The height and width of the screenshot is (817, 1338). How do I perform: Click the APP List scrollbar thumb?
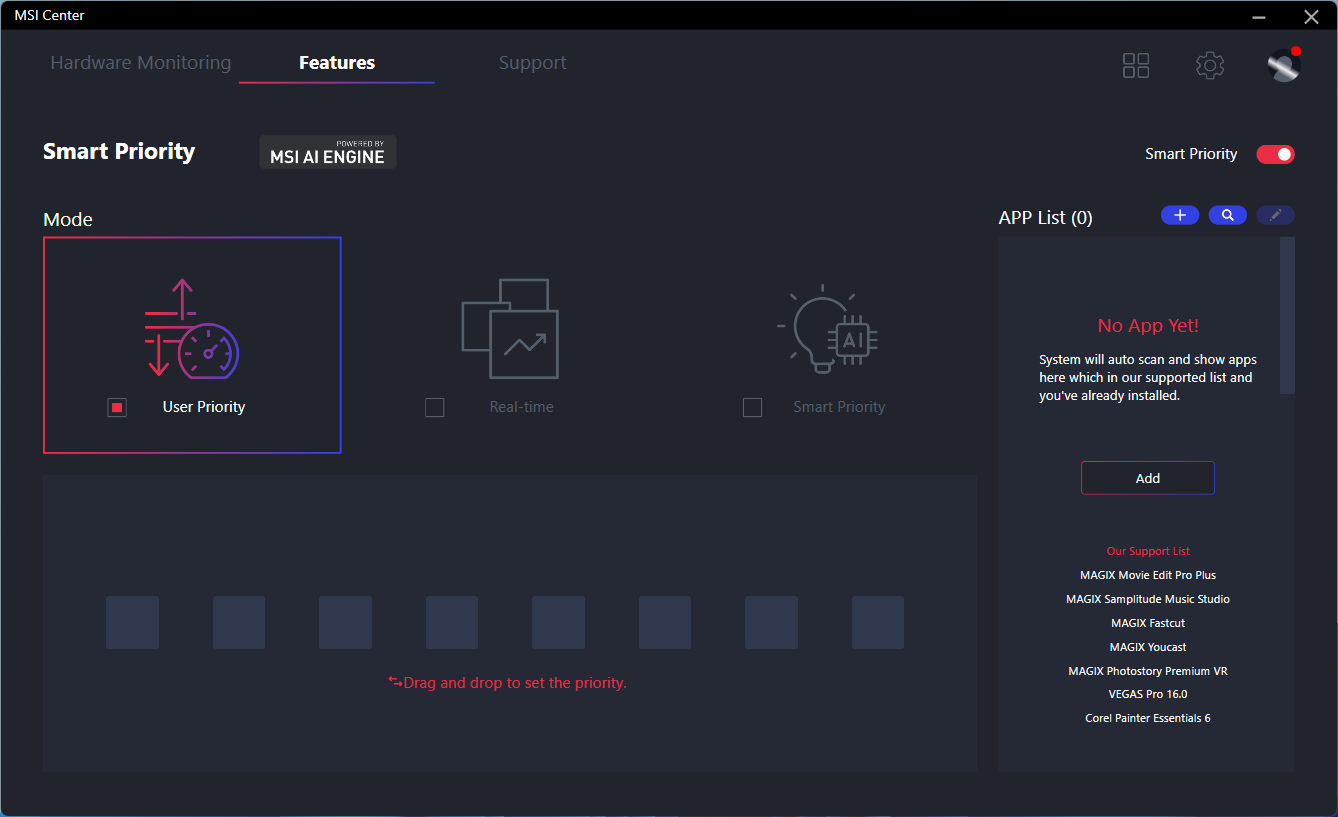1288,315
